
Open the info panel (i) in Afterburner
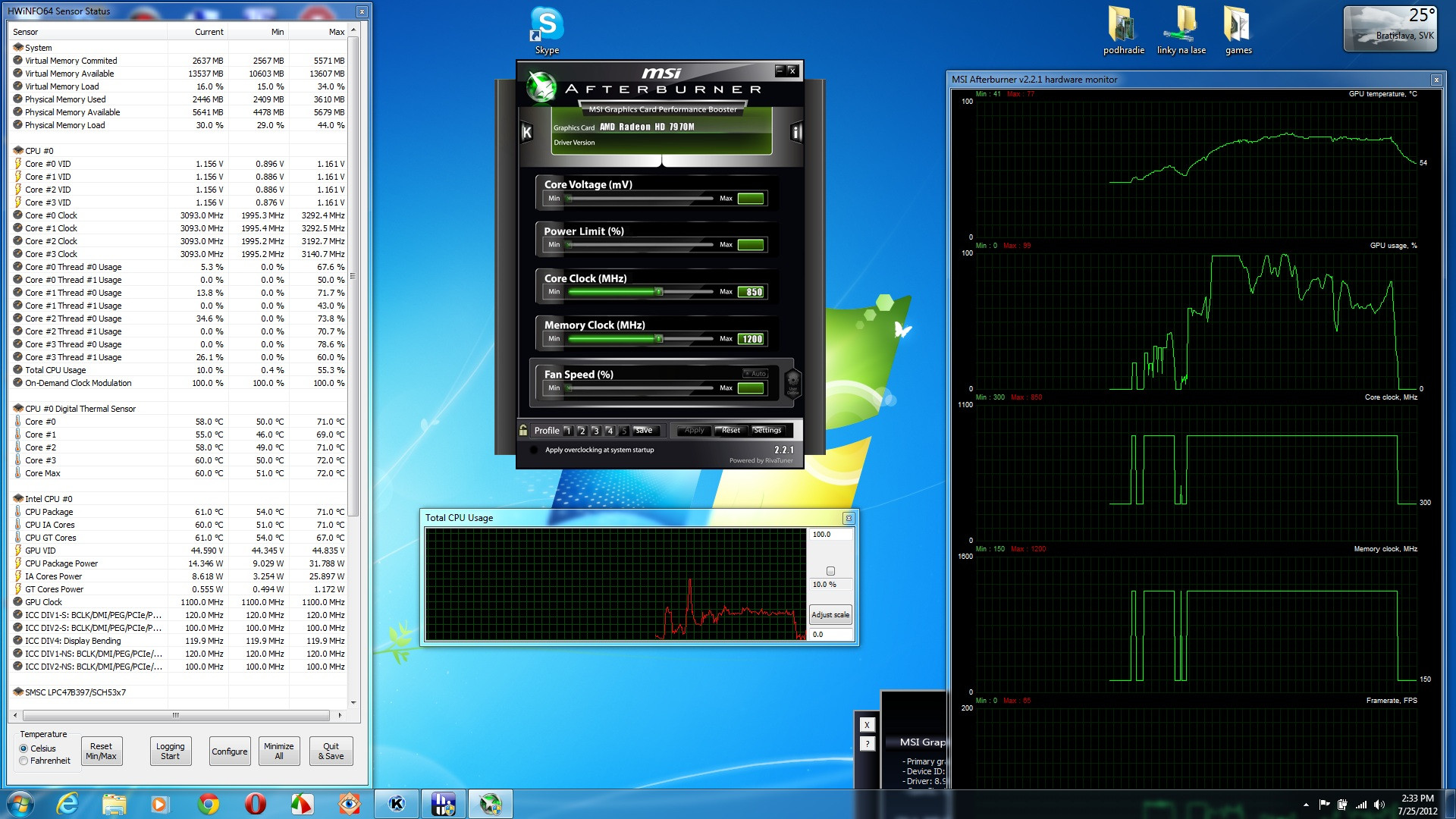point(796,132)
